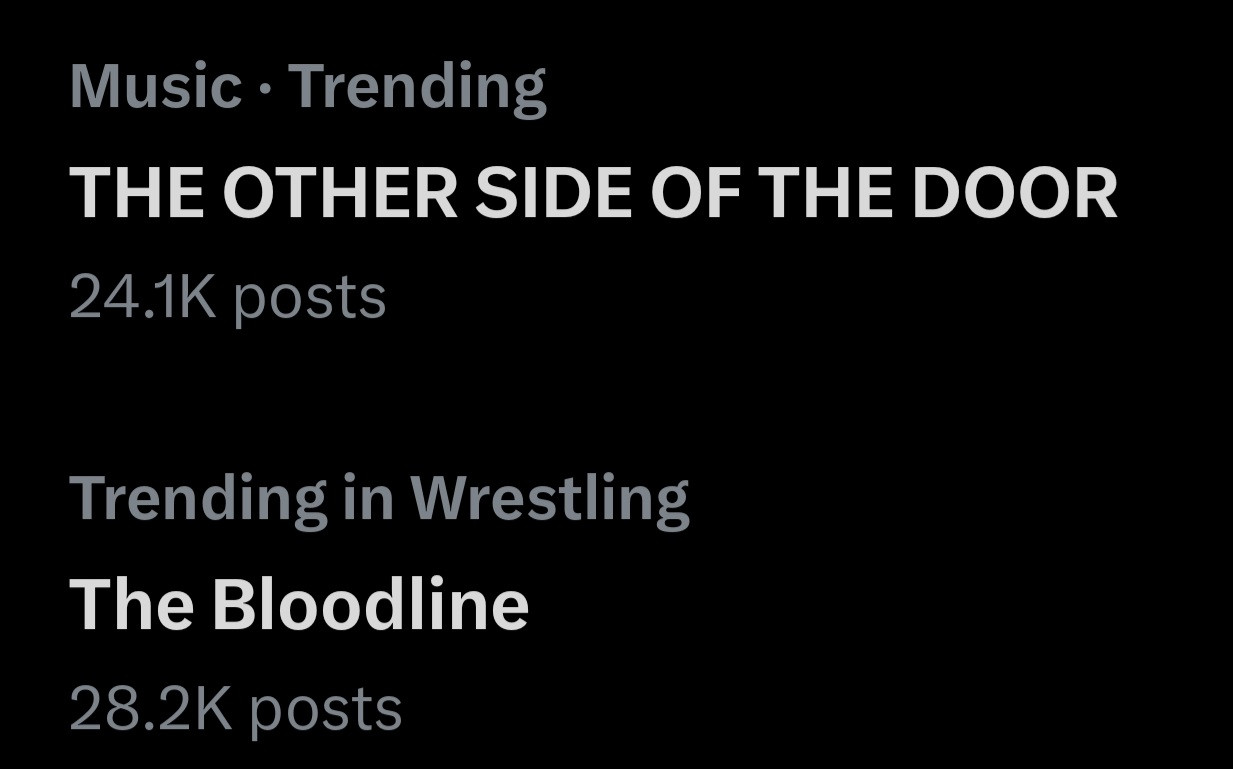Select the 28.2K posts count
Viewport: 1233px width, 769px height.
coord(235,709)
